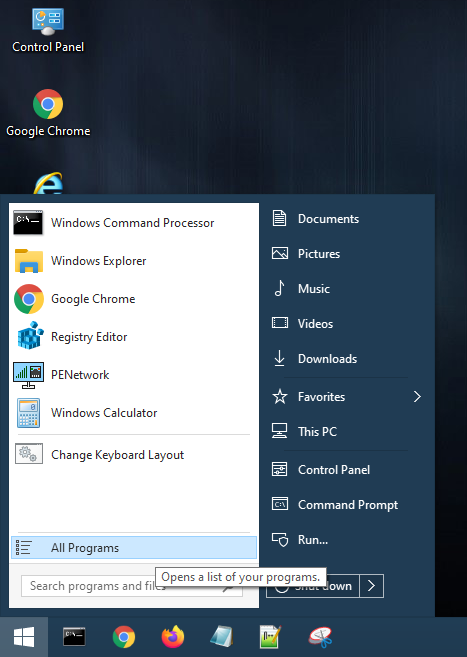Click the Shut down button
Viewport: 467px width, 657px height.
click(x=313, y=586)
